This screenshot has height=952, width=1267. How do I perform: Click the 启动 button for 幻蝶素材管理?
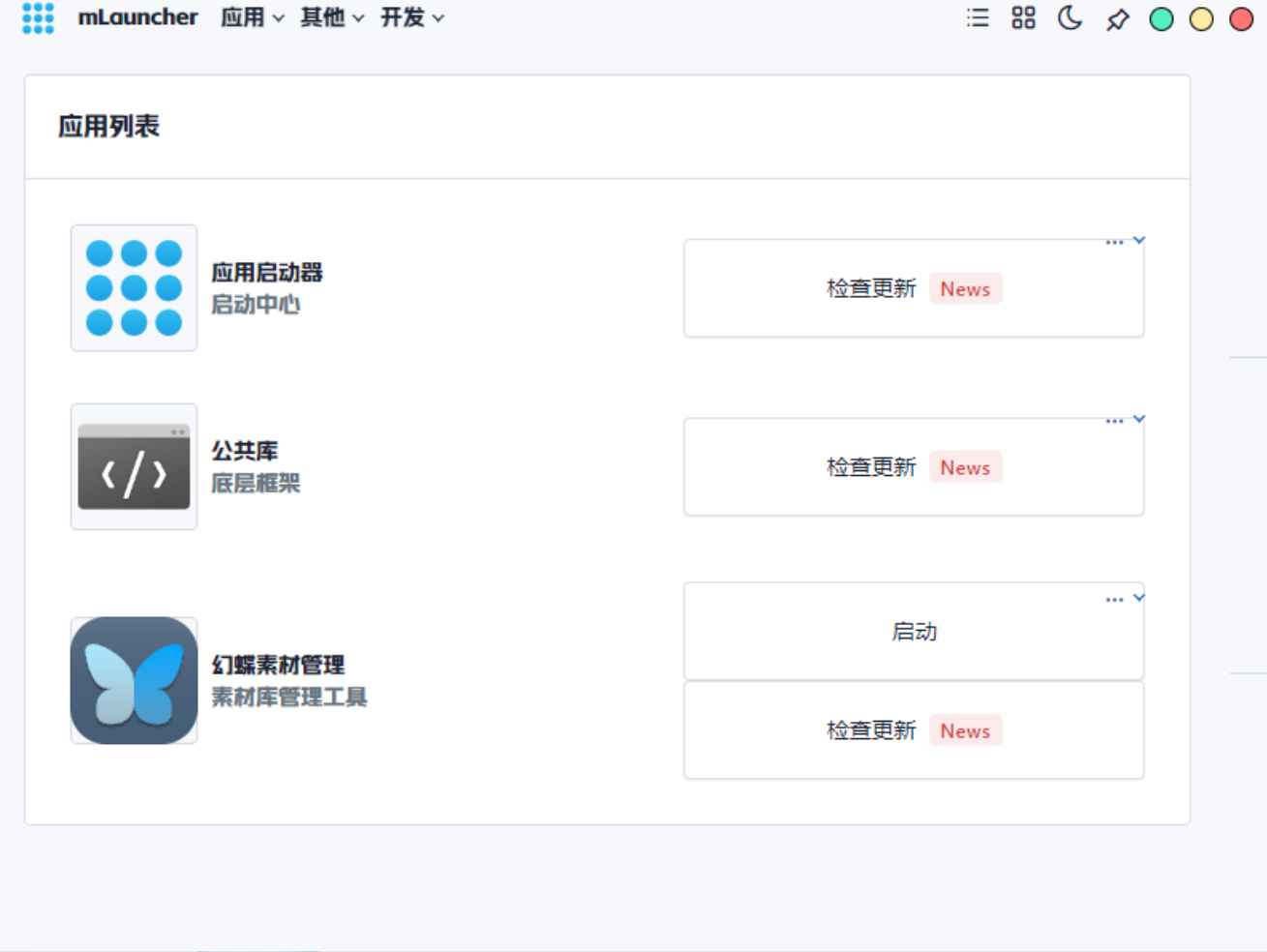pyautogui.click(x=913, y=630)
